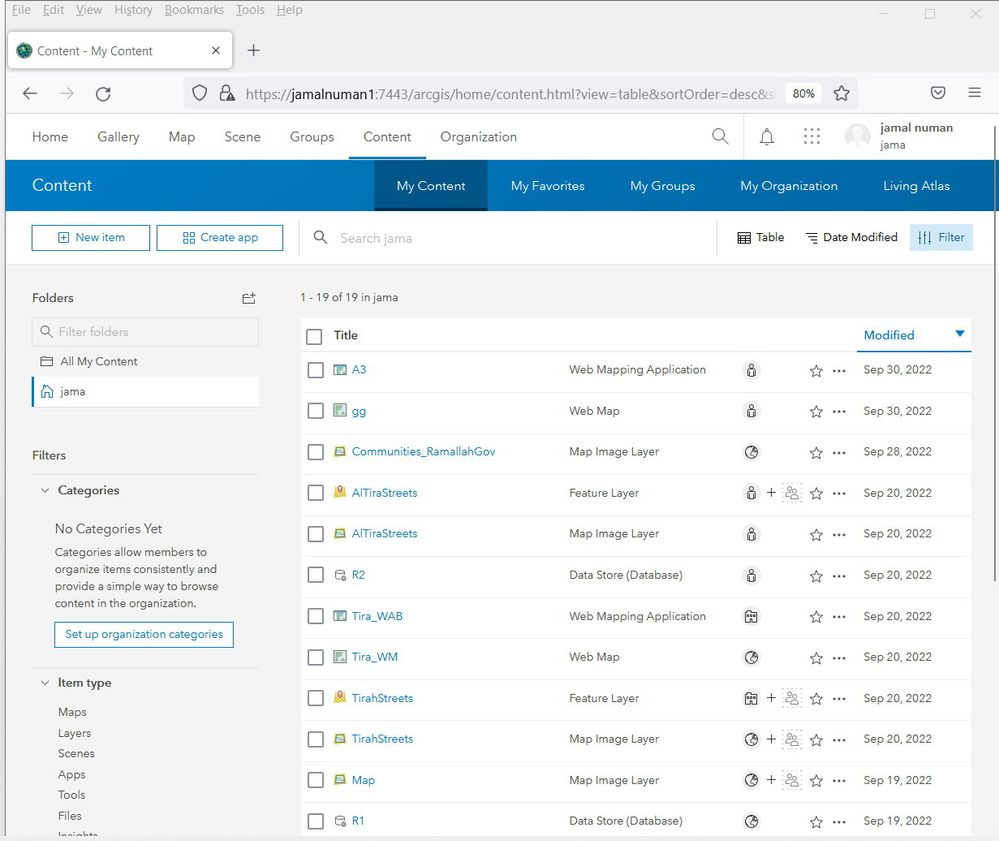Image resolution: width=999 pixels, height=841 pixels.
Task: Bookmark this page with the star icon
Action: coord(842,94)
